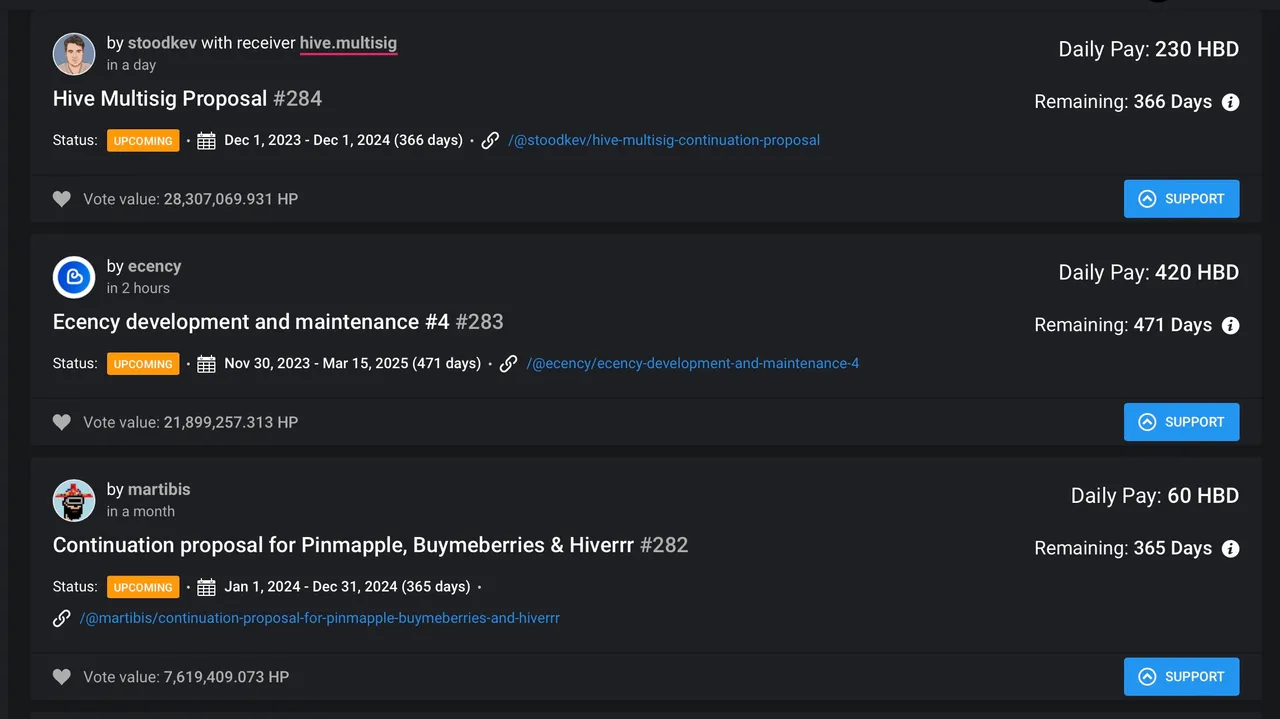Open the martibis author name link
1280x719 pixels.
click(159, 489)
